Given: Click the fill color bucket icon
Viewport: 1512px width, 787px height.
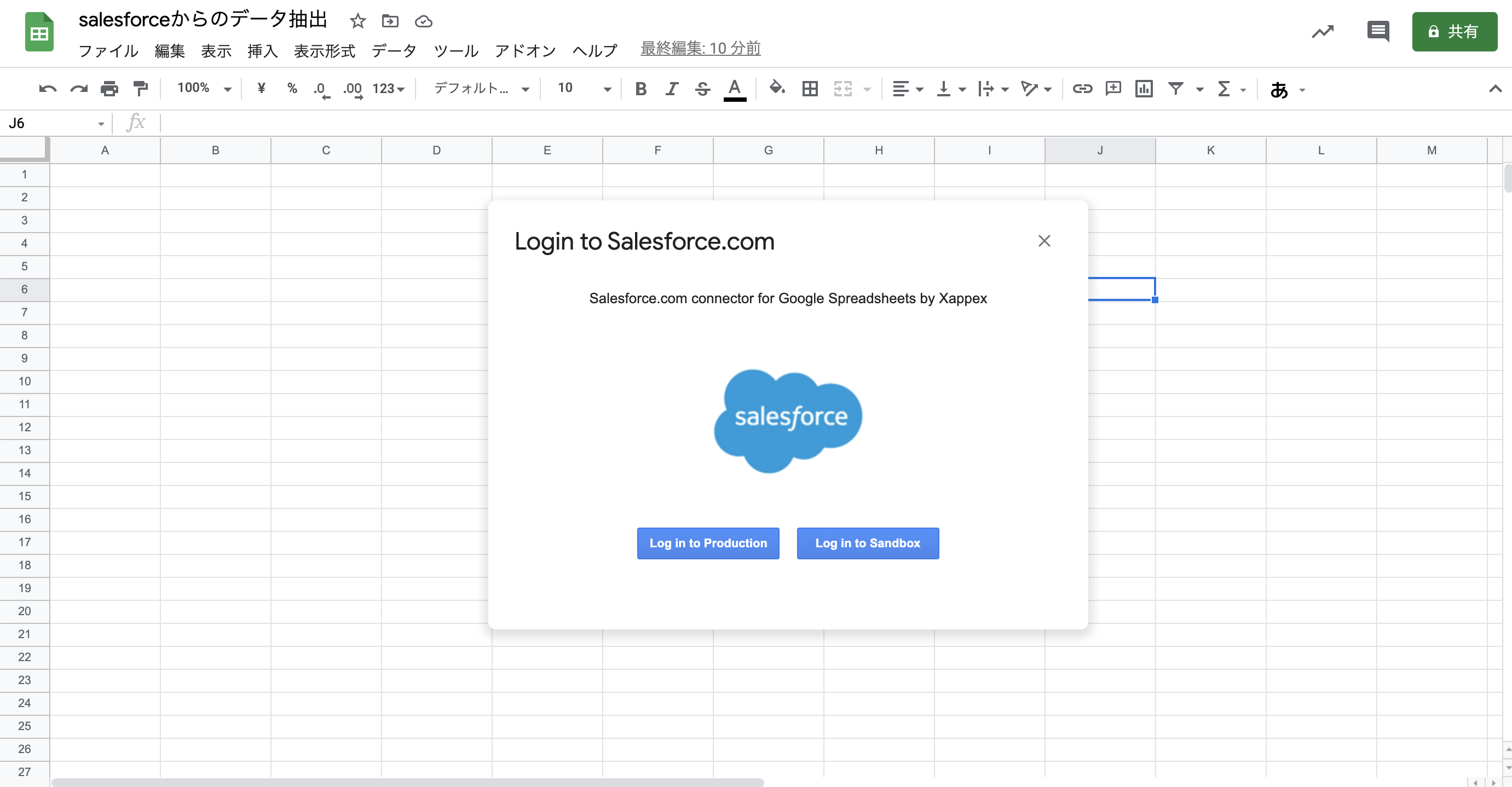Looking at the screenshot, I should (x=777, y=88).
